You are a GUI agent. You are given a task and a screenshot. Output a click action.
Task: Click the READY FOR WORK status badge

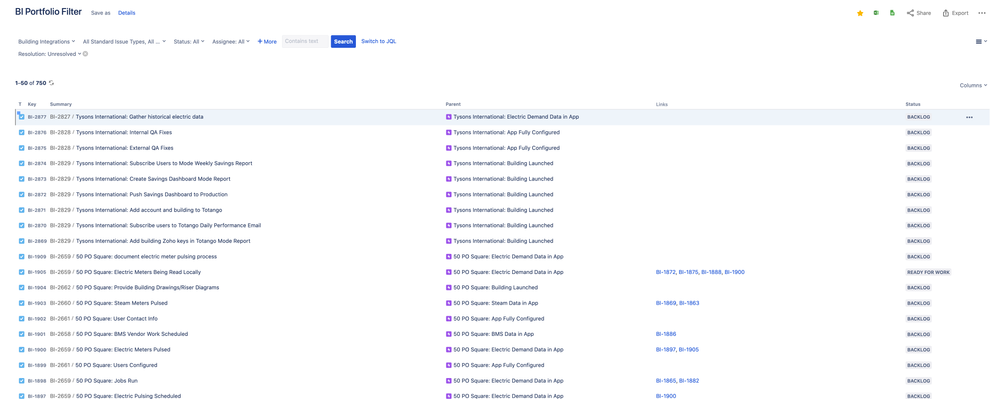click(928, 272)
